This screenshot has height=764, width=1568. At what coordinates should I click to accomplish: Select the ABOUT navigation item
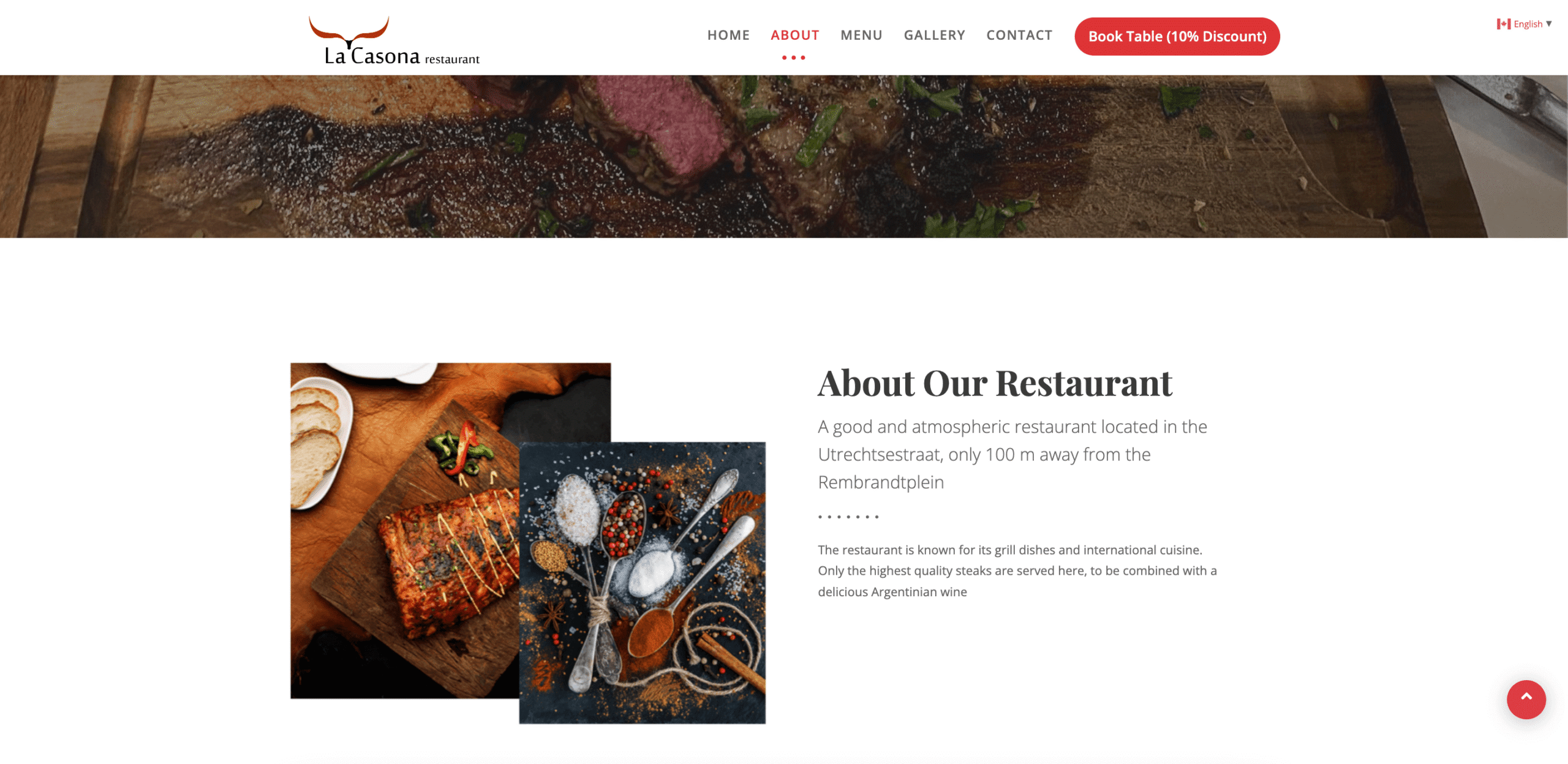click(x=794, y=36)
